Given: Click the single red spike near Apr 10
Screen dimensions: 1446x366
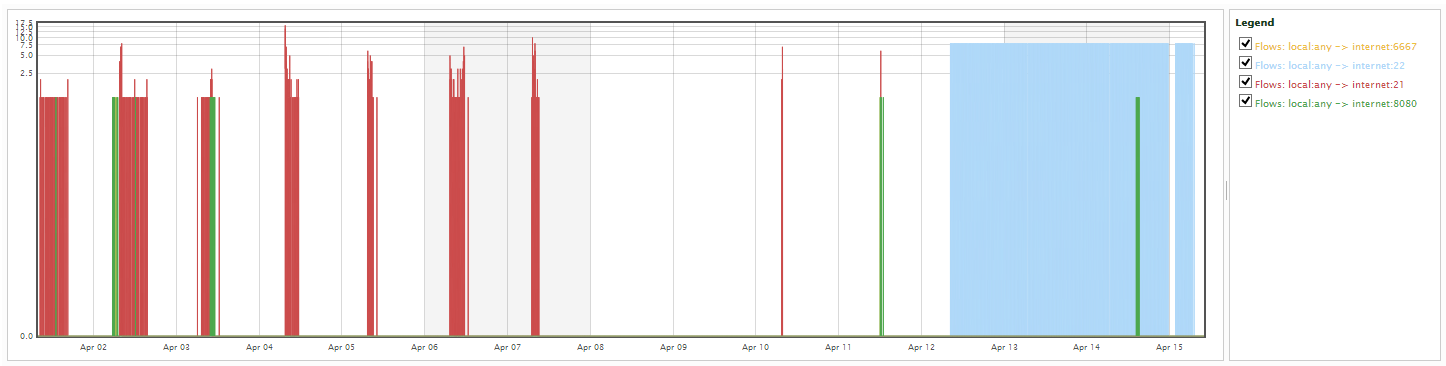Looking at the screenshot, I should [782, 191].
